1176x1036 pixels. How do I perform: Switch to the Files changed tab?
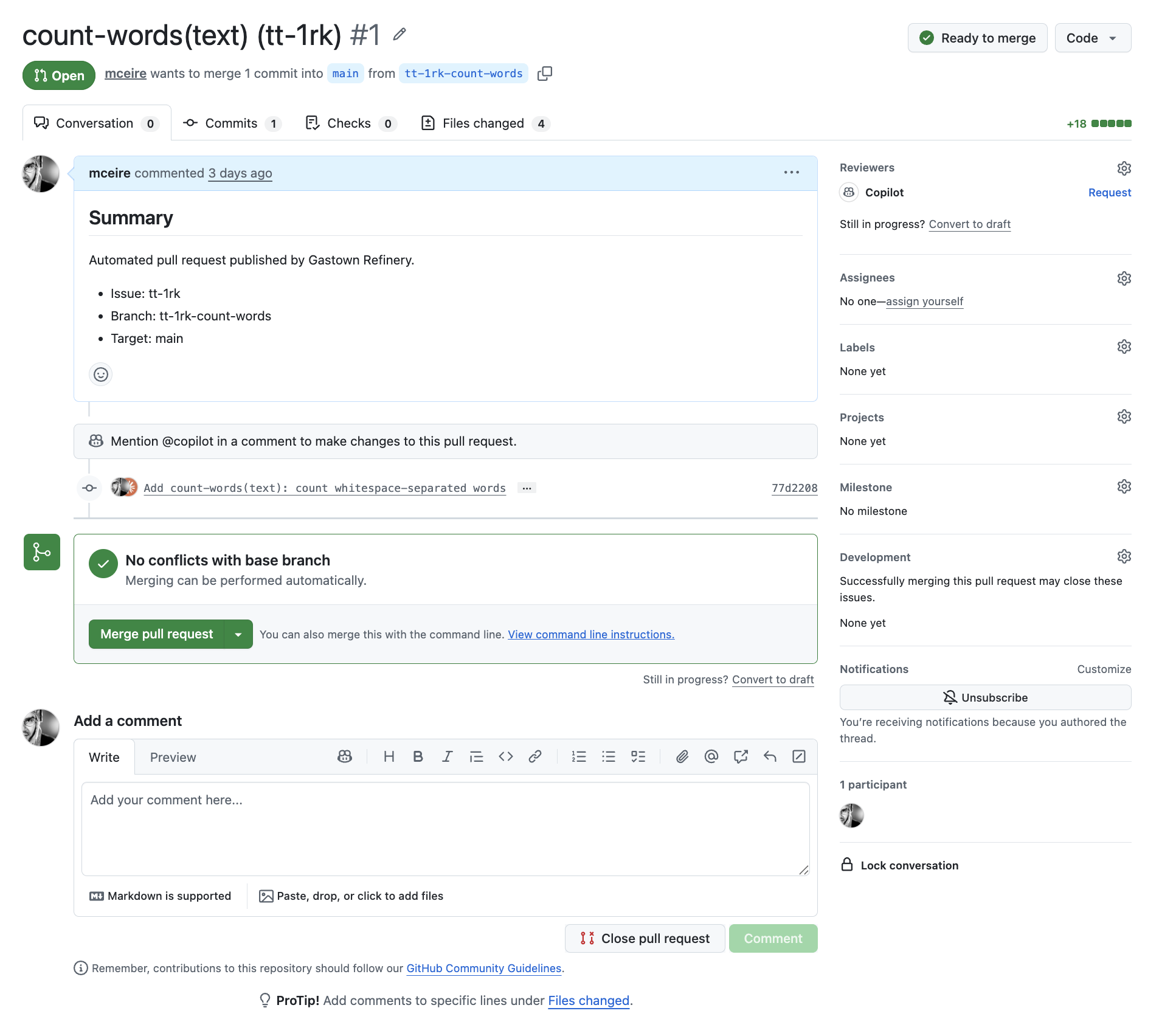click(486, 123)
